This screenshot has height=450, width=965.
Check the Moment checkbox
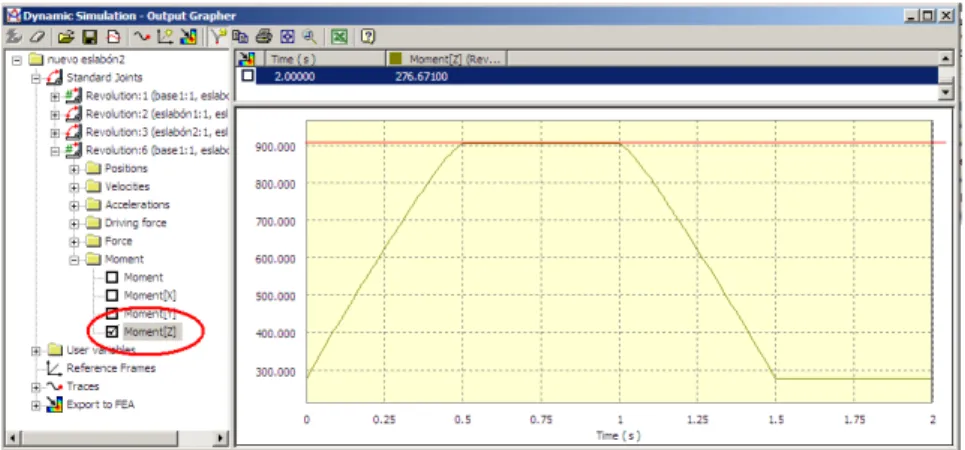tap(112, 278)
